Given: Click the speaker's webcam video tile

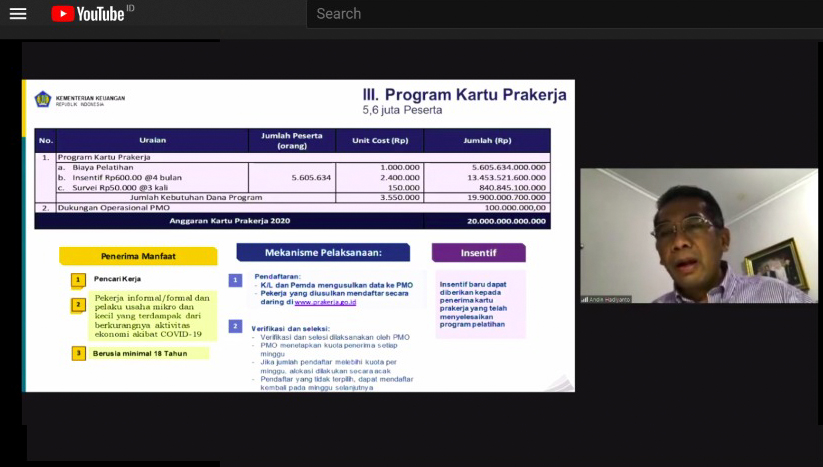Looking at the screenshot, I should [699, 235].
